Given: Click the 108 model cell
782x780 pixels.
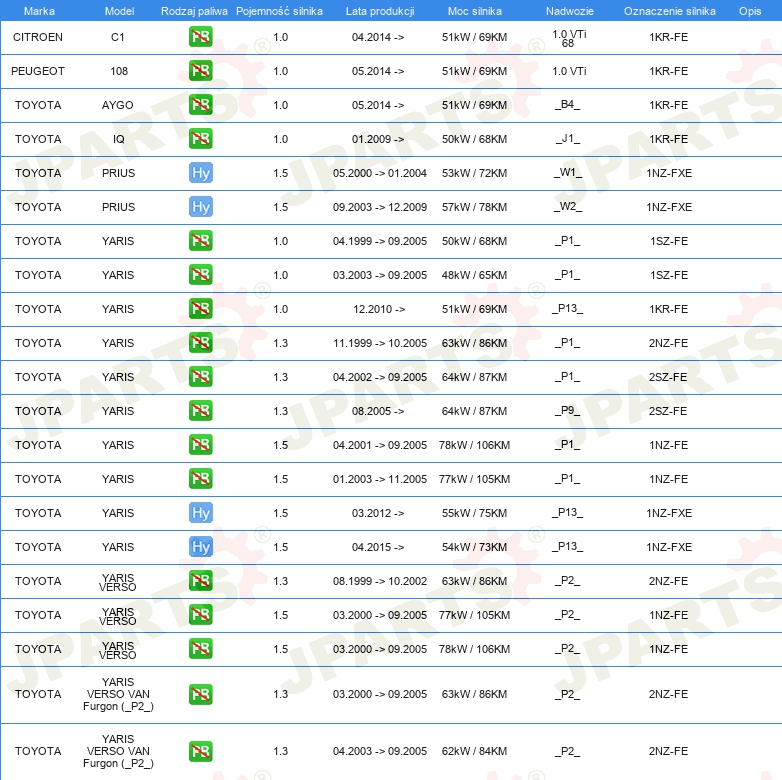Looking at the screenshot, I should 119,71.
